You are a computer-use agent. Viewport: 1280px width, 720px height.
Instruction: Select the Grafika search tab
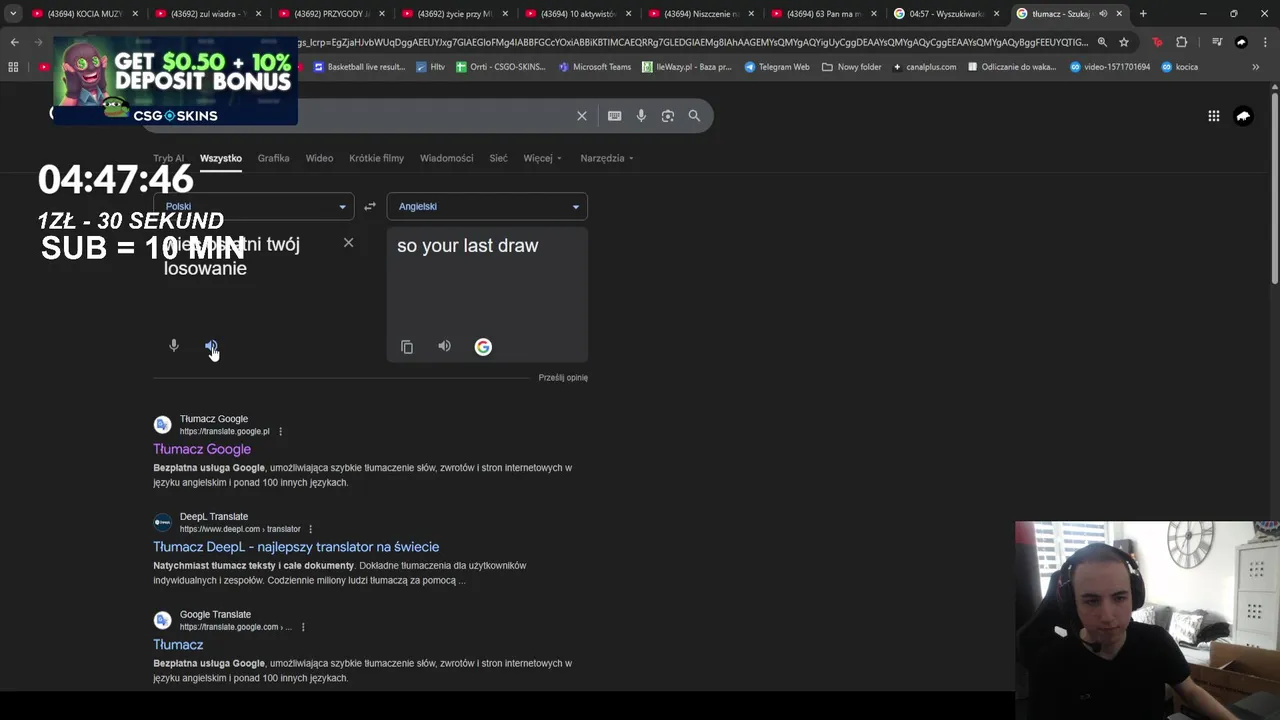coord(273,158)
